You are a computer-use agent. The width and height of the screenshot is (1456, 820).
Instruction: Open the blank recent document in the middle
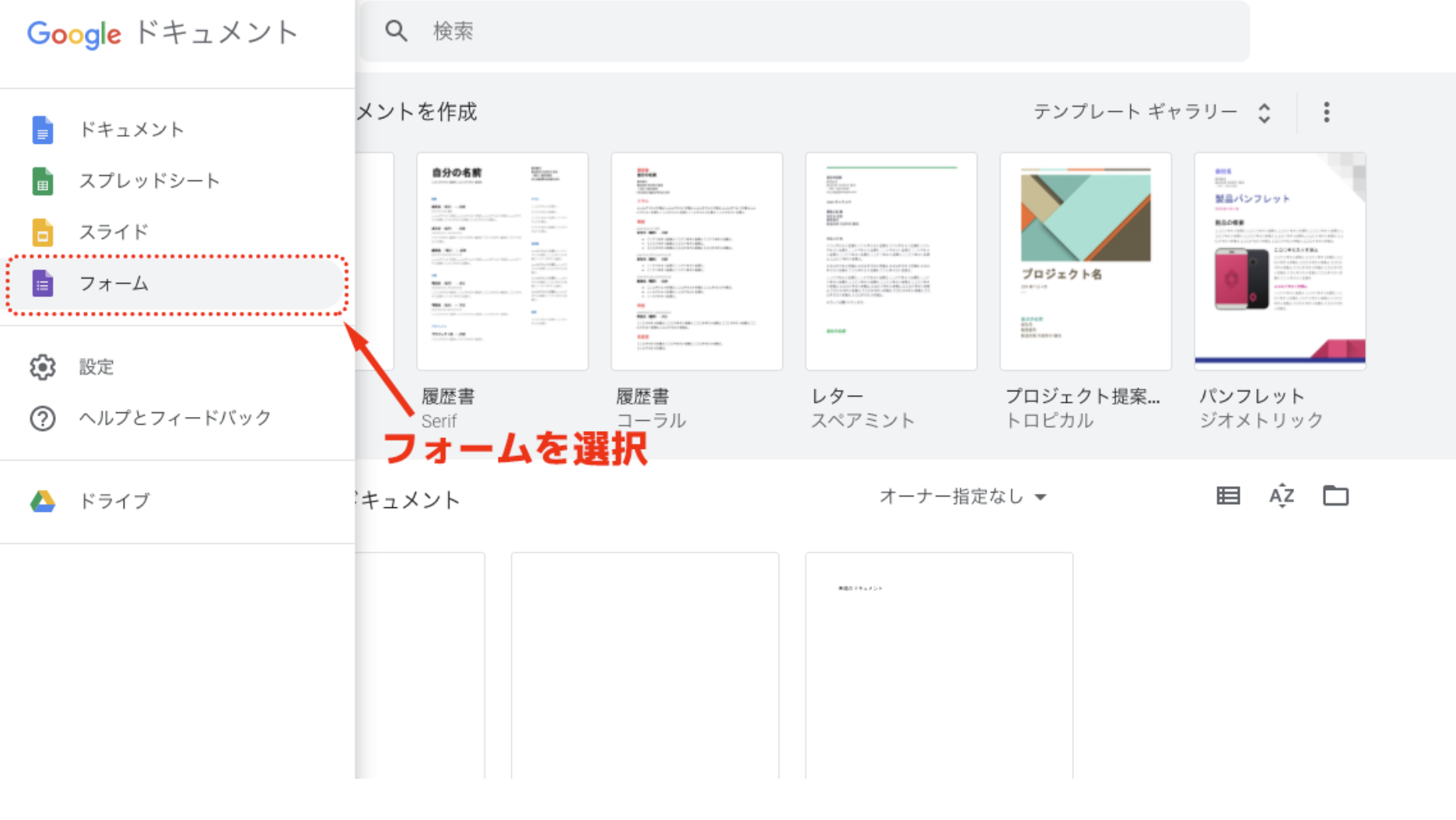pyautogui.click(x=645, y=666)
